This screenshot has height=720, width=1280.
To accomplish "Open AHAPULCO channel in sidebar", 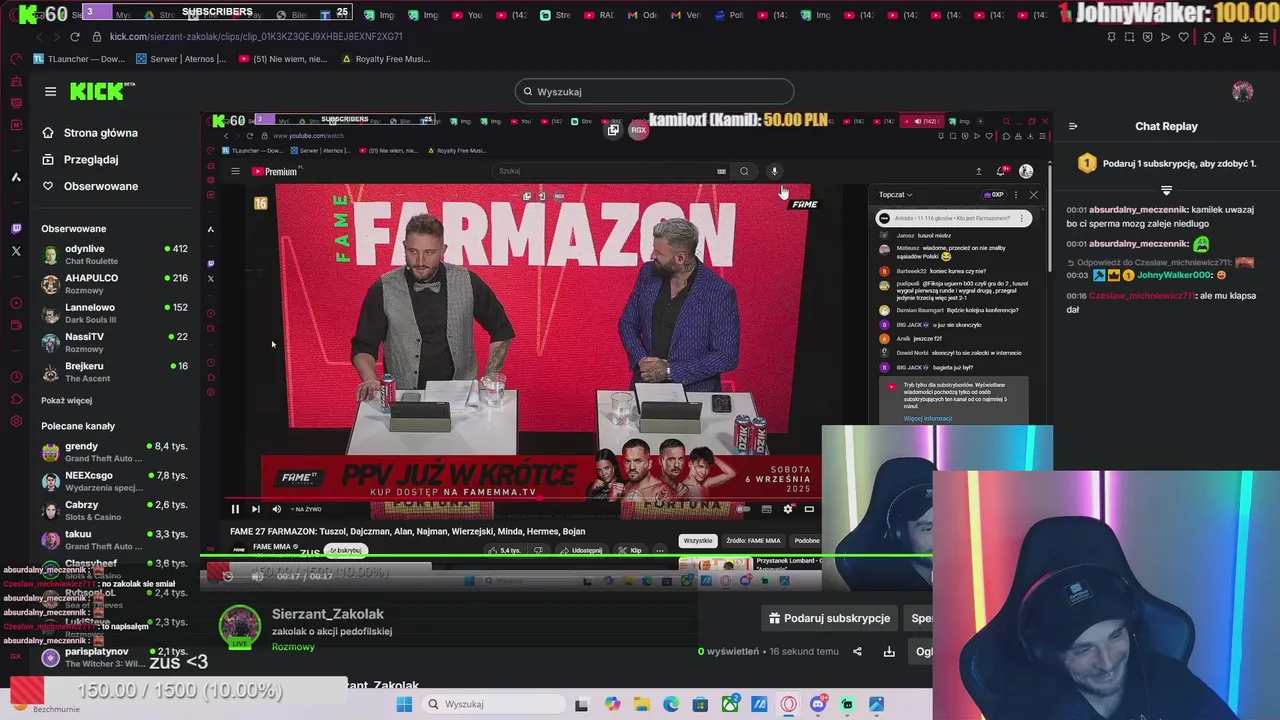I will pyautogui.click(x=114, y=284).
